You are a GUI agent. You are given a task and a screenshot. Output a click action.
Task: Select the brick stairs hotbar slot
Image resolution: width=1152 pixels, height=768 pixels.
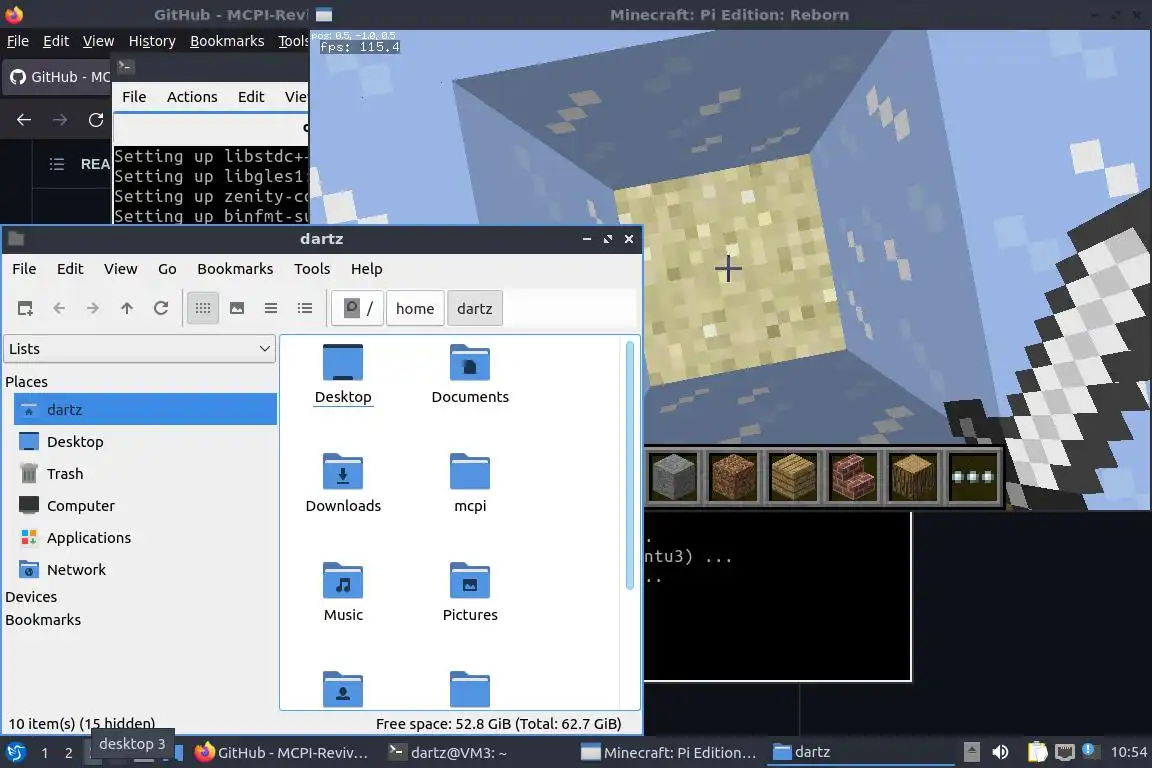(x=853, y=476)
